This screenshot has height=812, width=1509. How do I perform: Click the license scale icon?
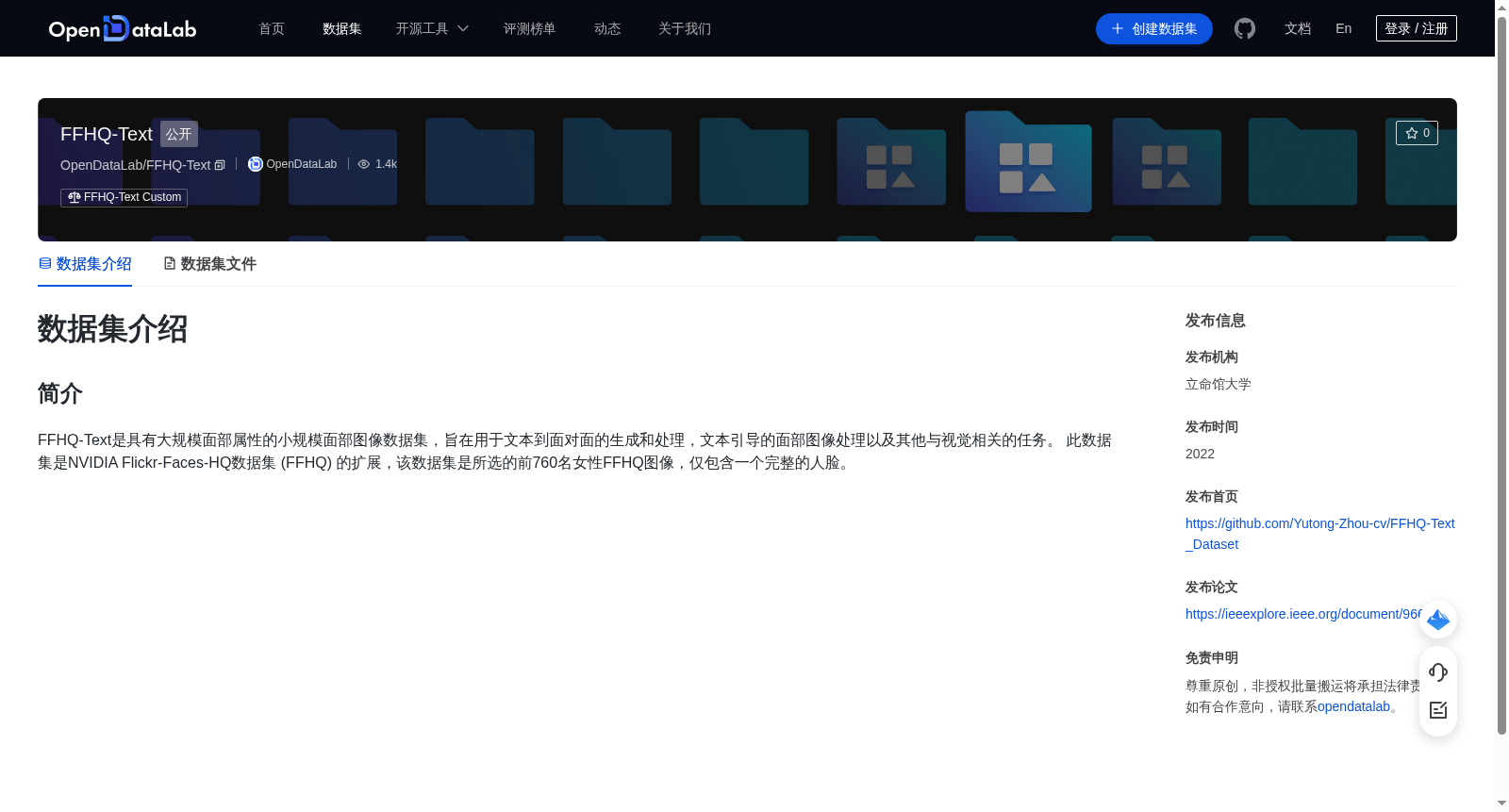[74, 197]
